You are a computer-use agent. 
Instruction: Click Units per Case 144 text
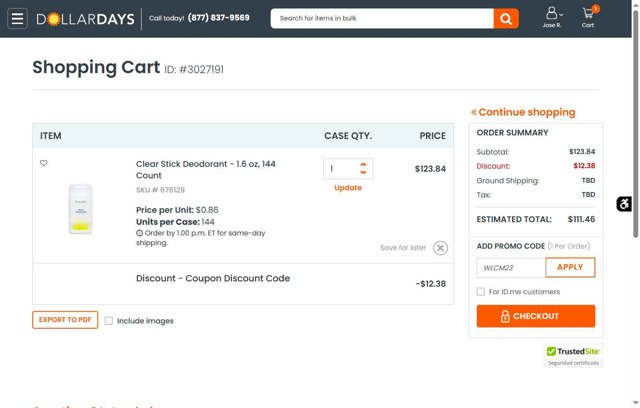[x=175, y=222]
